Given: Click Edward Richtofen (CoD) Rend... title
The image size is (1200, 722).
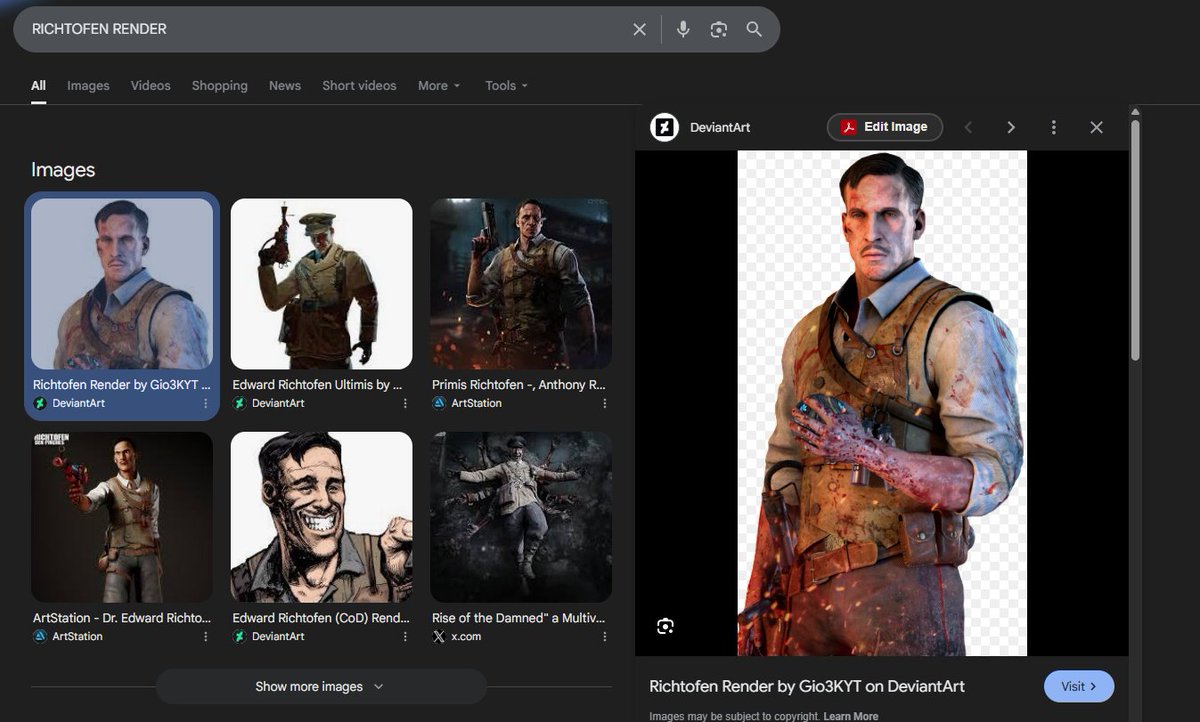Looking at the screenshot, I should click(x=321, y=618).
